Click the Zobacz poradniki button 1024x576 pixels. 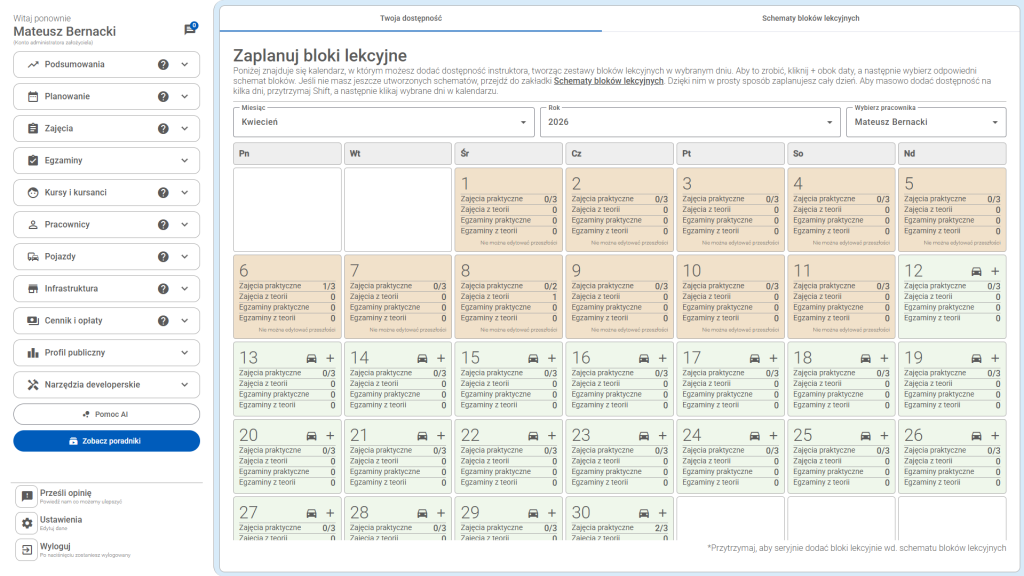[x=107, y=441]
